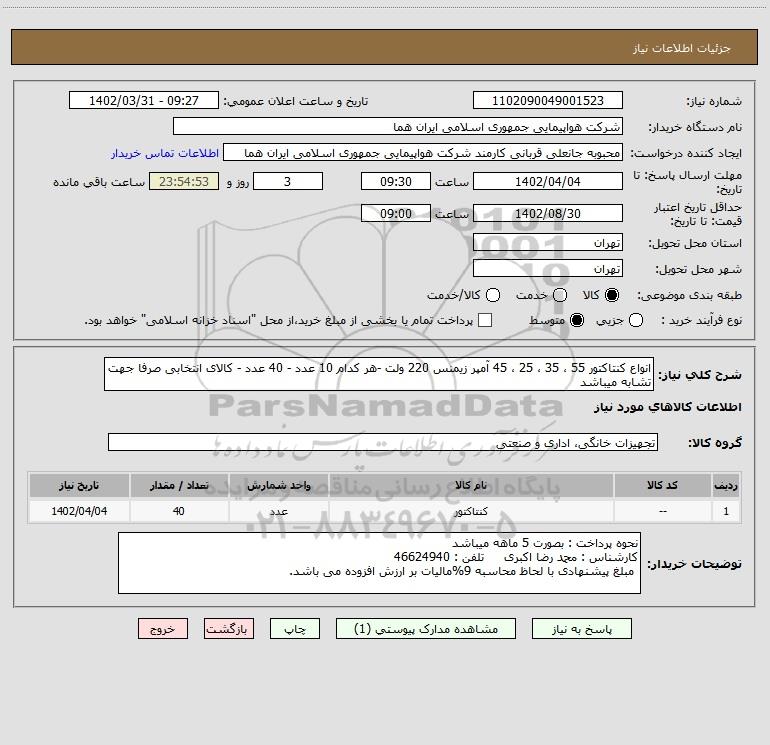
Task: Click the چاپ print button
Action: pyautogui.click(x=295, y=629)
